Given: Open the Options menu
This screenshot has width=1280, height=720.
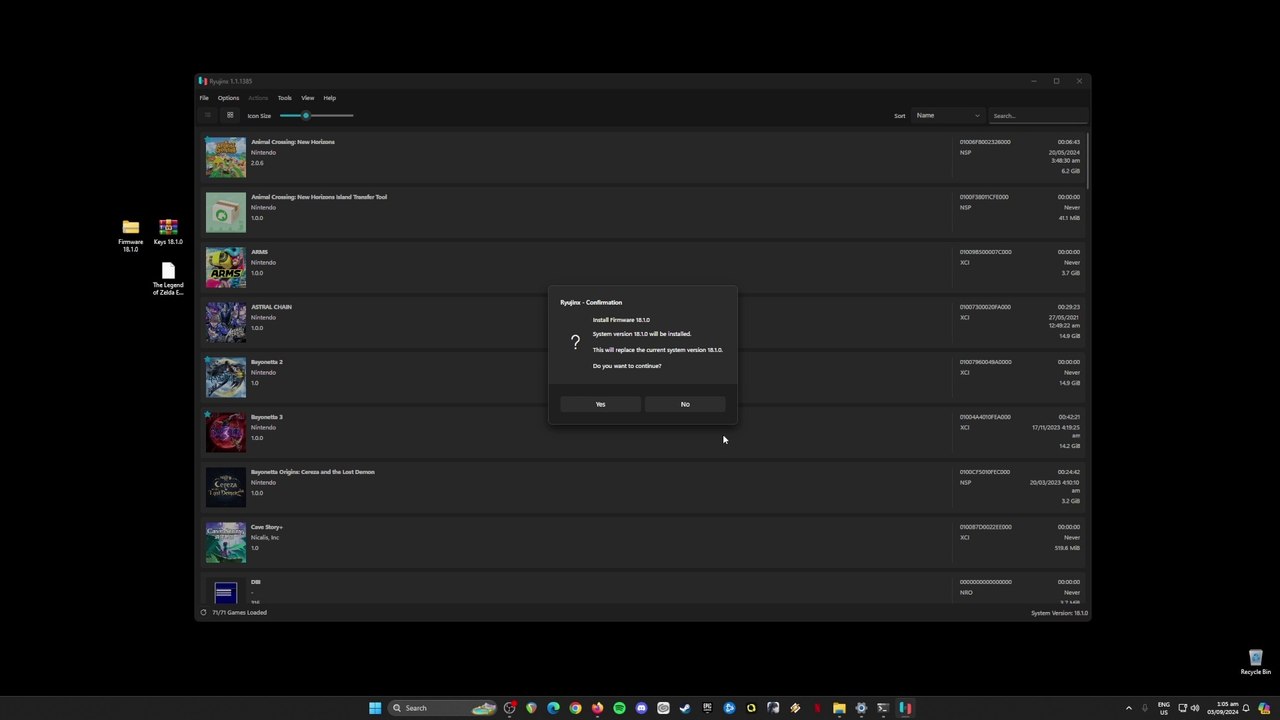Looking at the screenshot, I should [x=228, y=98].
